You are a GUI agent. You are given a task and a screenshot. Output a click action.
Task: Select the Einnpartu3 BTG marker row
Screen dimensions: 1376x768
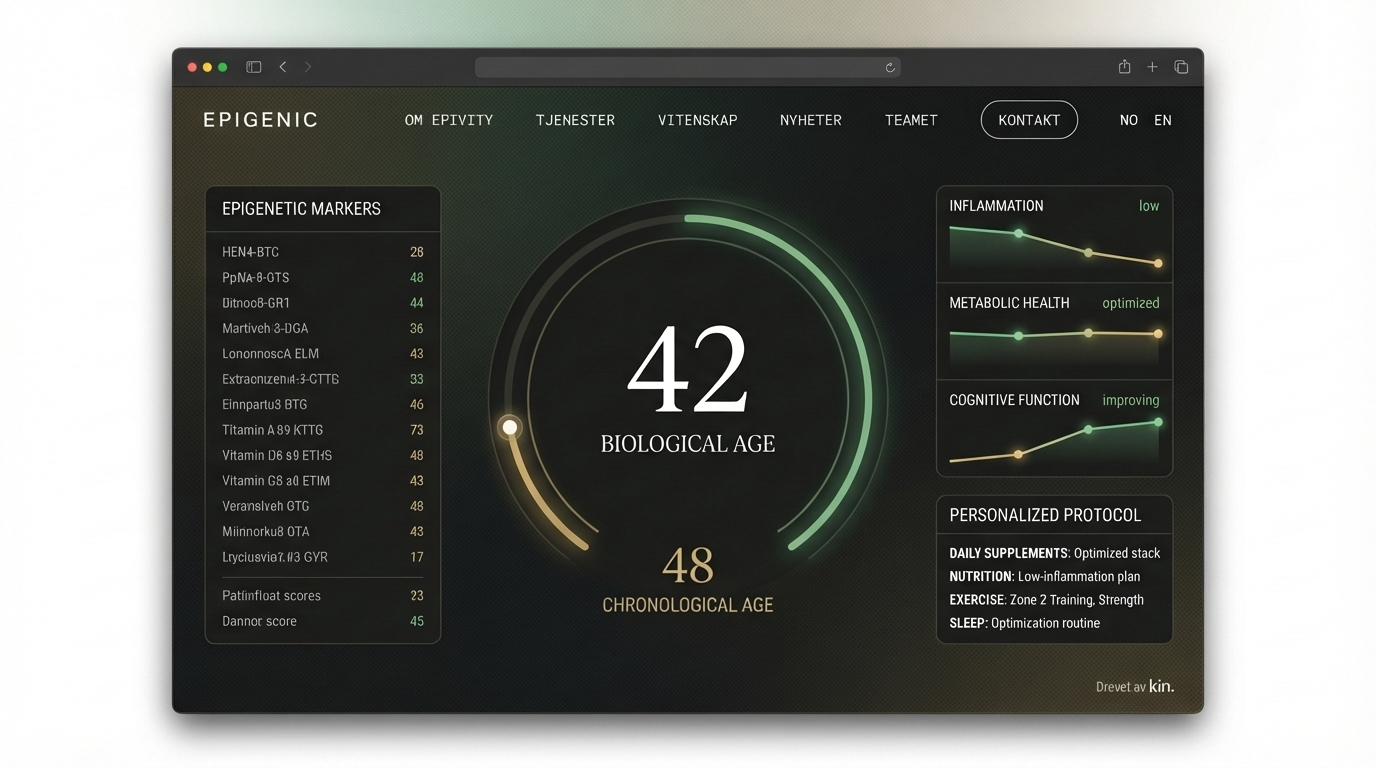(x=322, y=405)
